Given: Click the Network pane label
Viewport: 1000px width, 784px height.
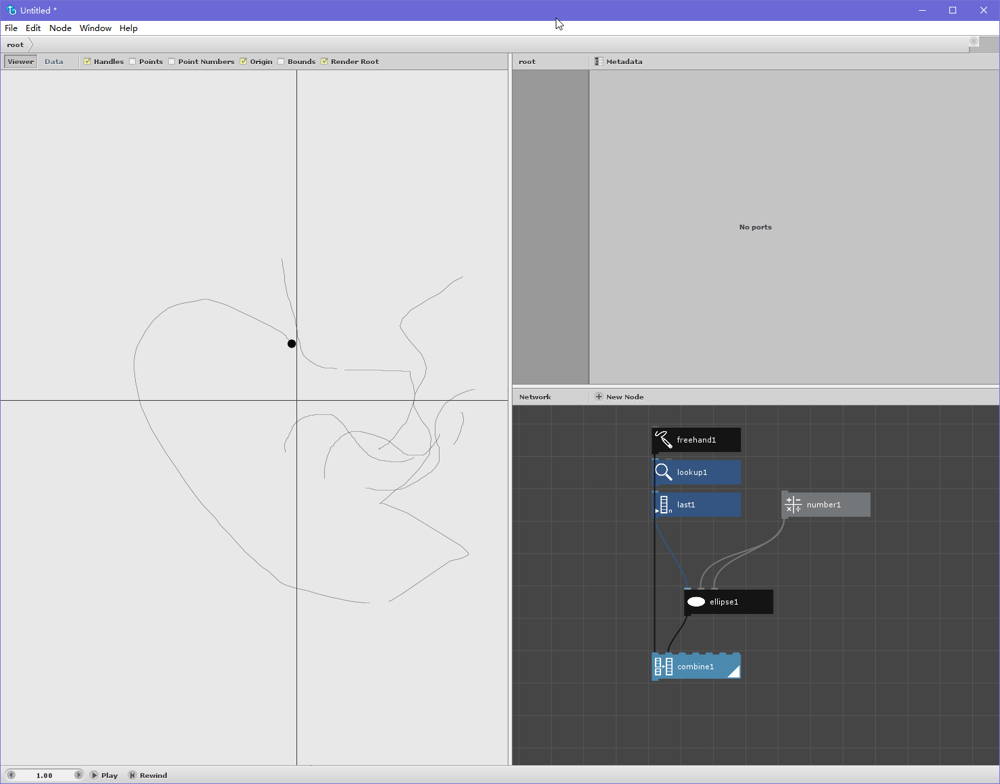Looking at the screenshot, I should click(x=534, y=397).
